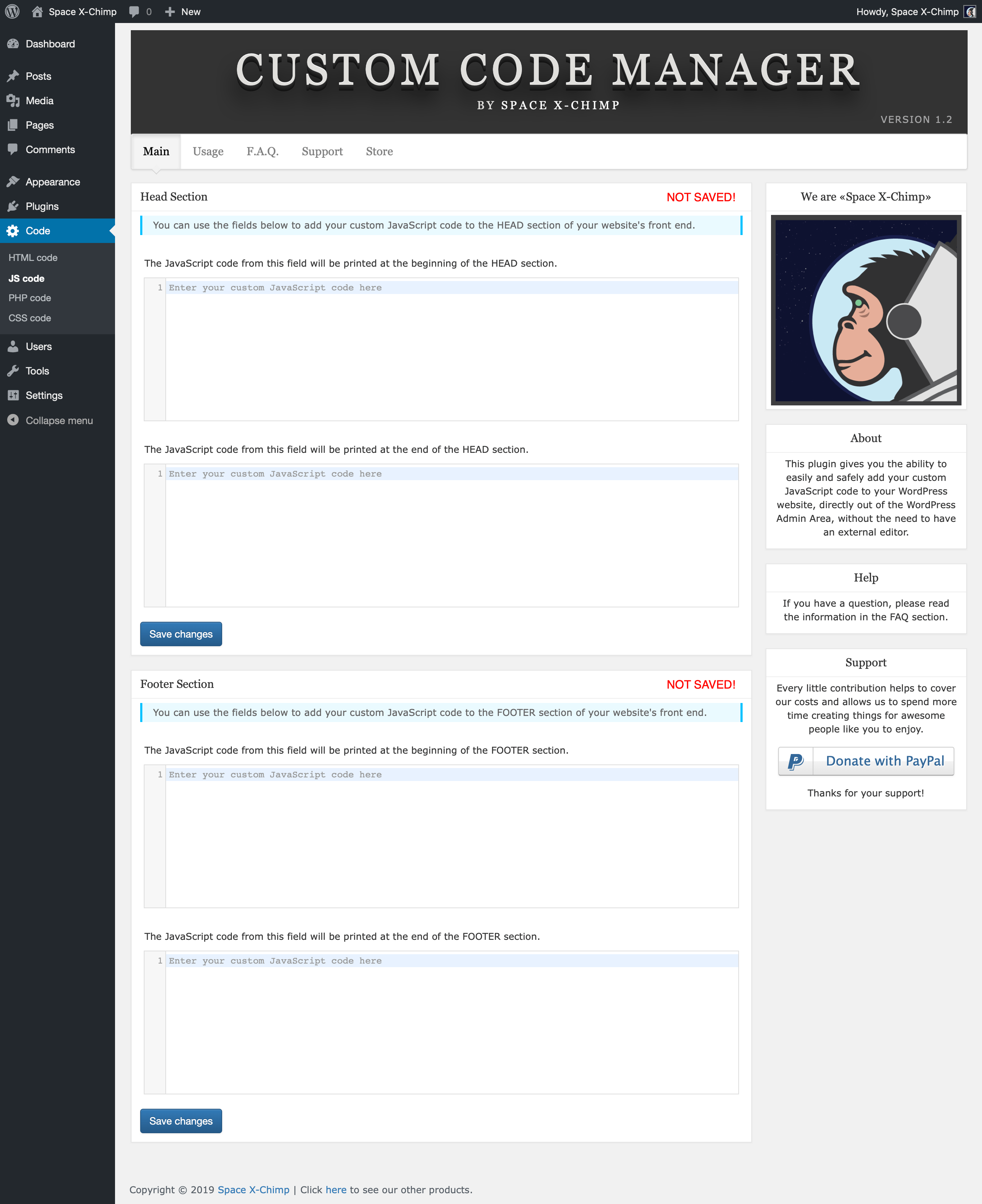Click the Plugins plug icon
The image size is (982, 1204).
[x=13, y=206]
